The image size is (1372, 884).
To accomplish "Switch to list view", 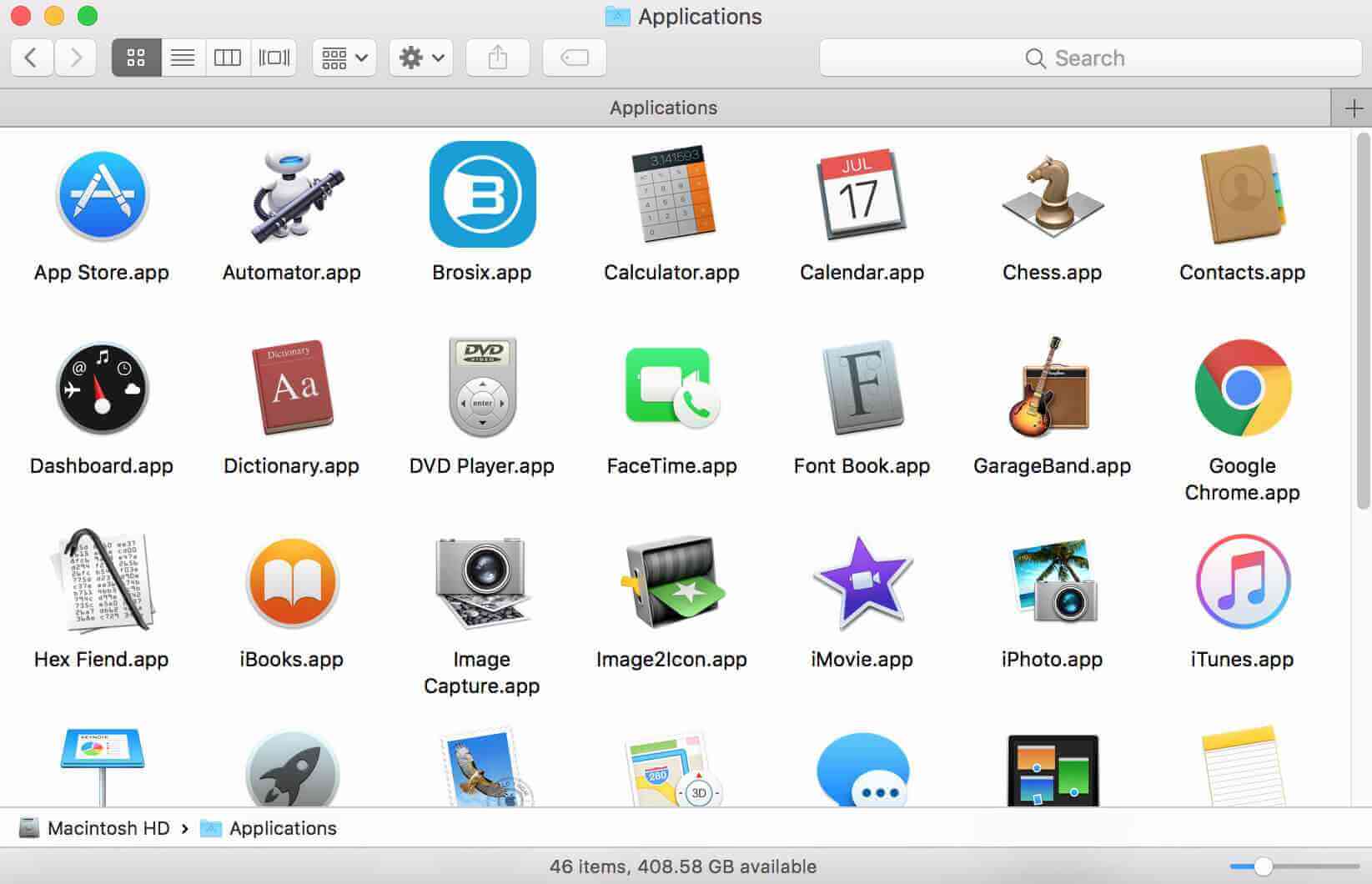I will (183, 58).
